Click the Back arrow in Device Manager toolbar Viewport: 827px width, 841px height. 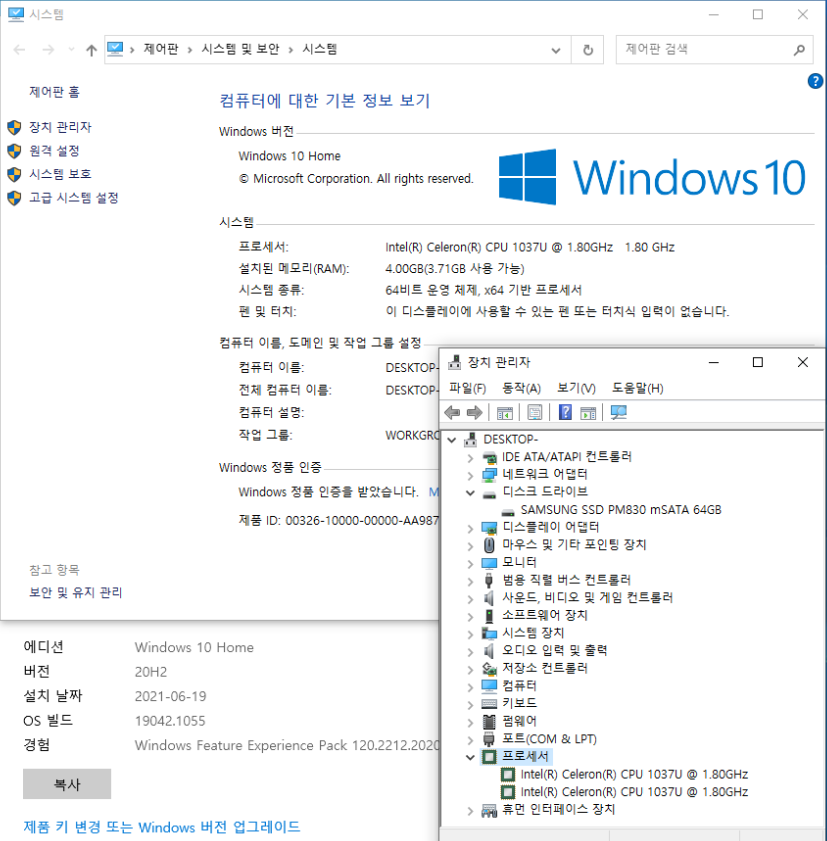[x=453, y=412]
